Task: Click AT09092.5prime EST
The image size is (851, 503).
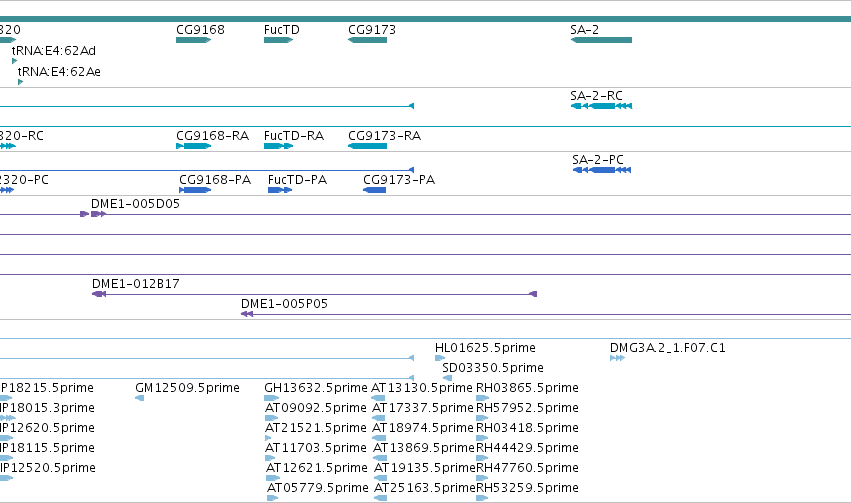Action: 271,418
